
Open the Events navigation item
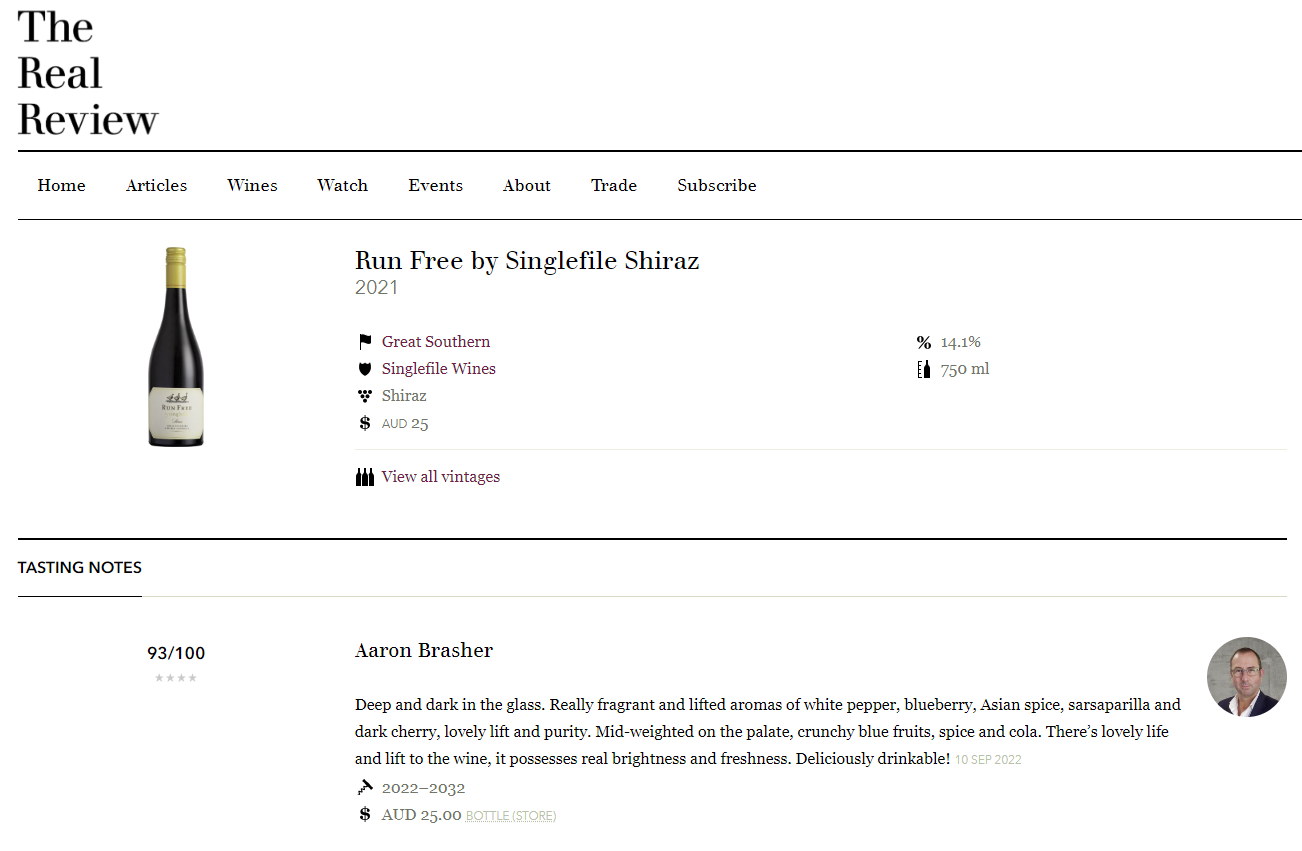click(436, 185)
